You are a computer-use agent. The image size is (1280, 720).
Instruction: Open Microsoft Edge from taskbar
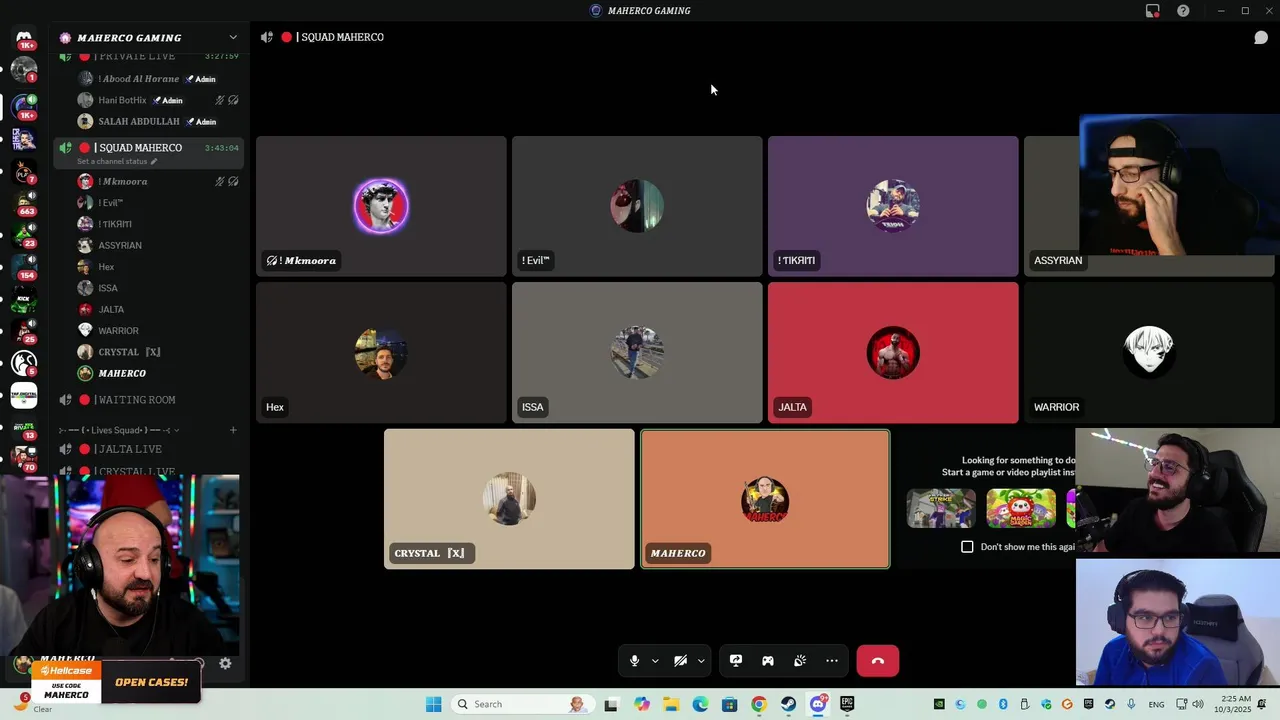click(700, 704)
